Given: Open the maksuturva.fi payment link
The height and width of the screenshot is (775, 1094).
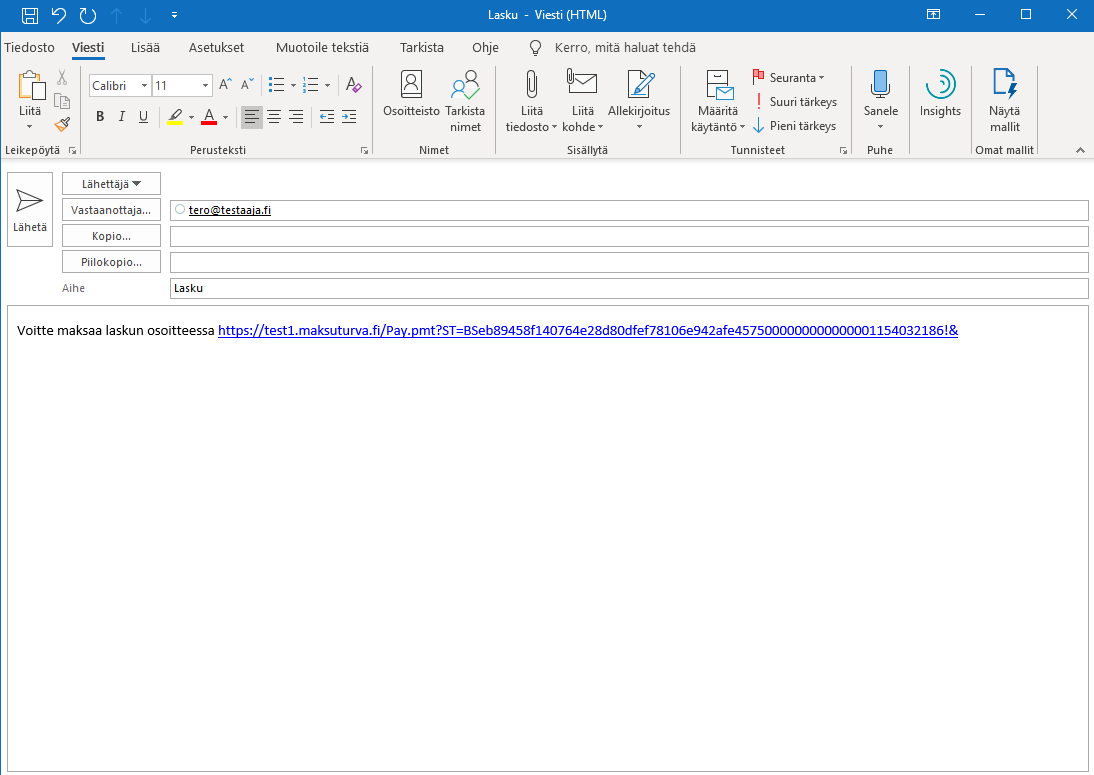Looking at the screenshot, I should pos(587,331).
